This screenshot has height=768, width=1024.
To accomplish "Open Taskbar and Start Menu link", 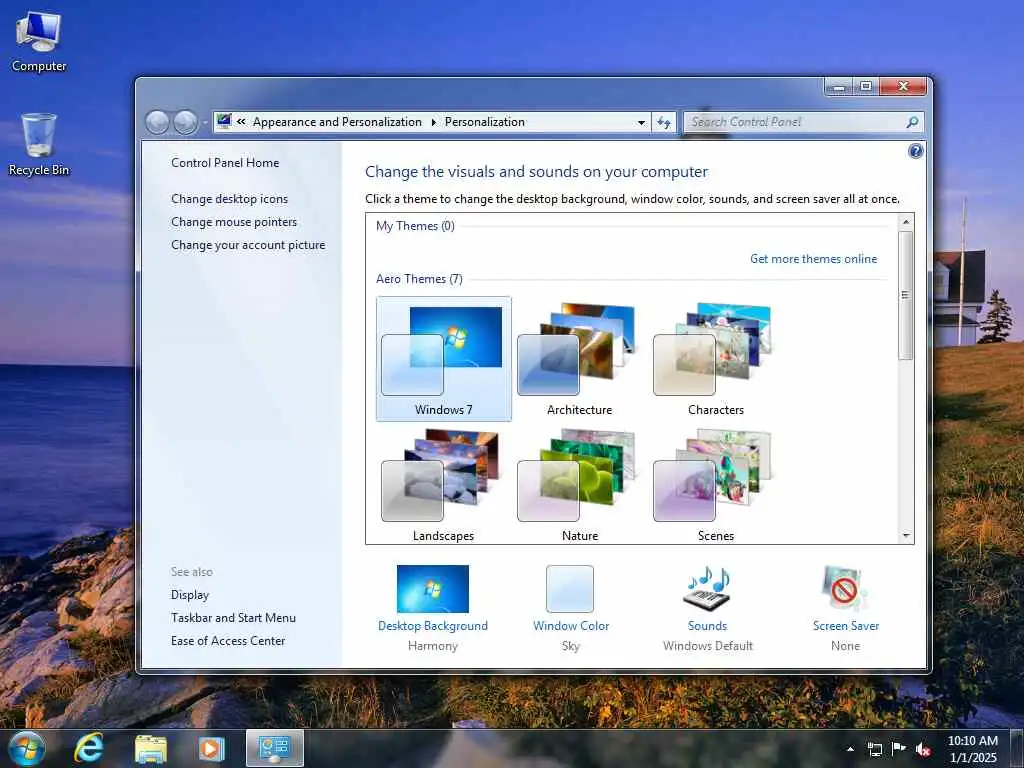I will pos(233,618).
